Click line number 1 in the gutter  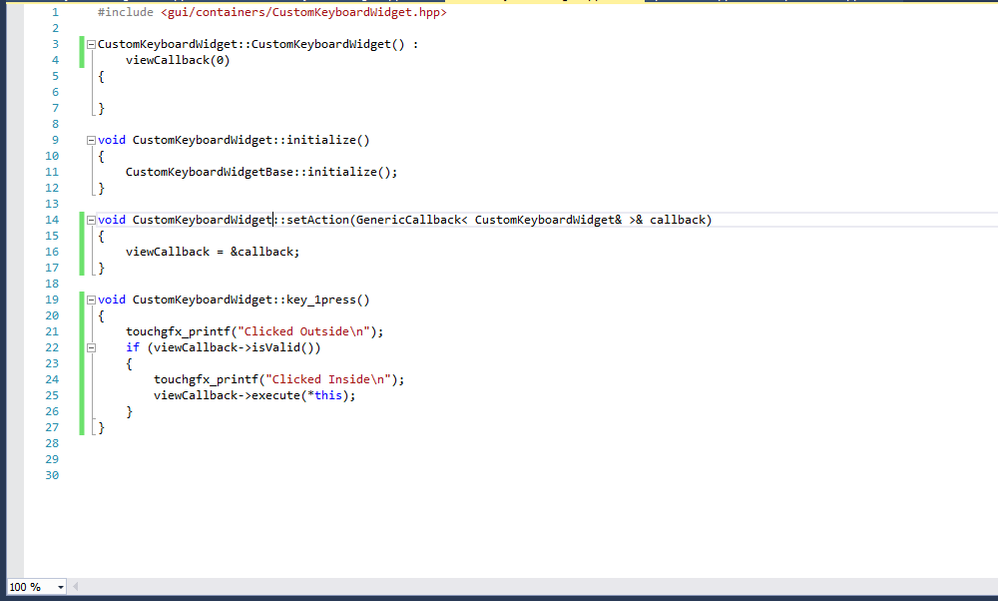(x=55, y=12)
